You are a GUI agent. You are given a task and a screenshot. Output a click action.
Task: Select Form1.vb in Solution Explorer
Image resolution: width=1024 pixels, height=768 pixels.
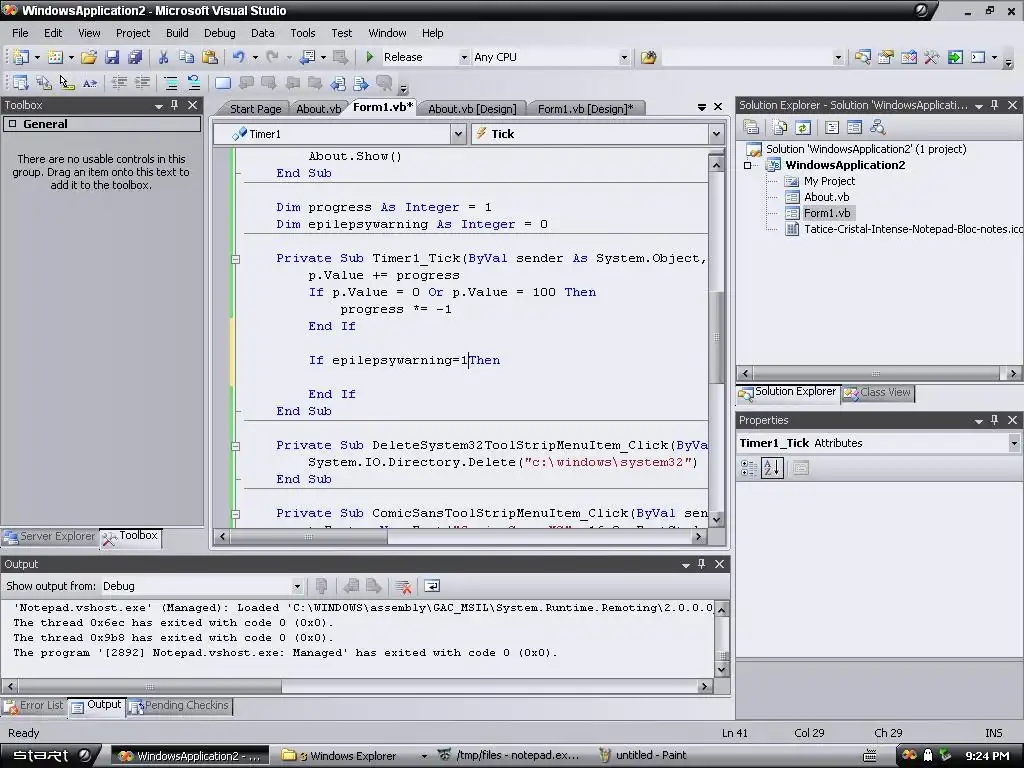(827, 214)
